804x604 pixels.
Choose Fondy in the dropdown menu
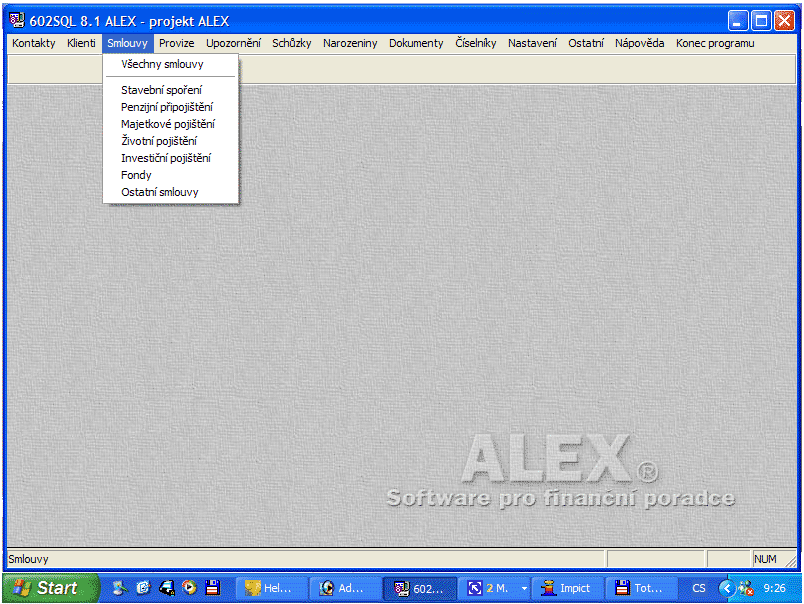(136, 175)
